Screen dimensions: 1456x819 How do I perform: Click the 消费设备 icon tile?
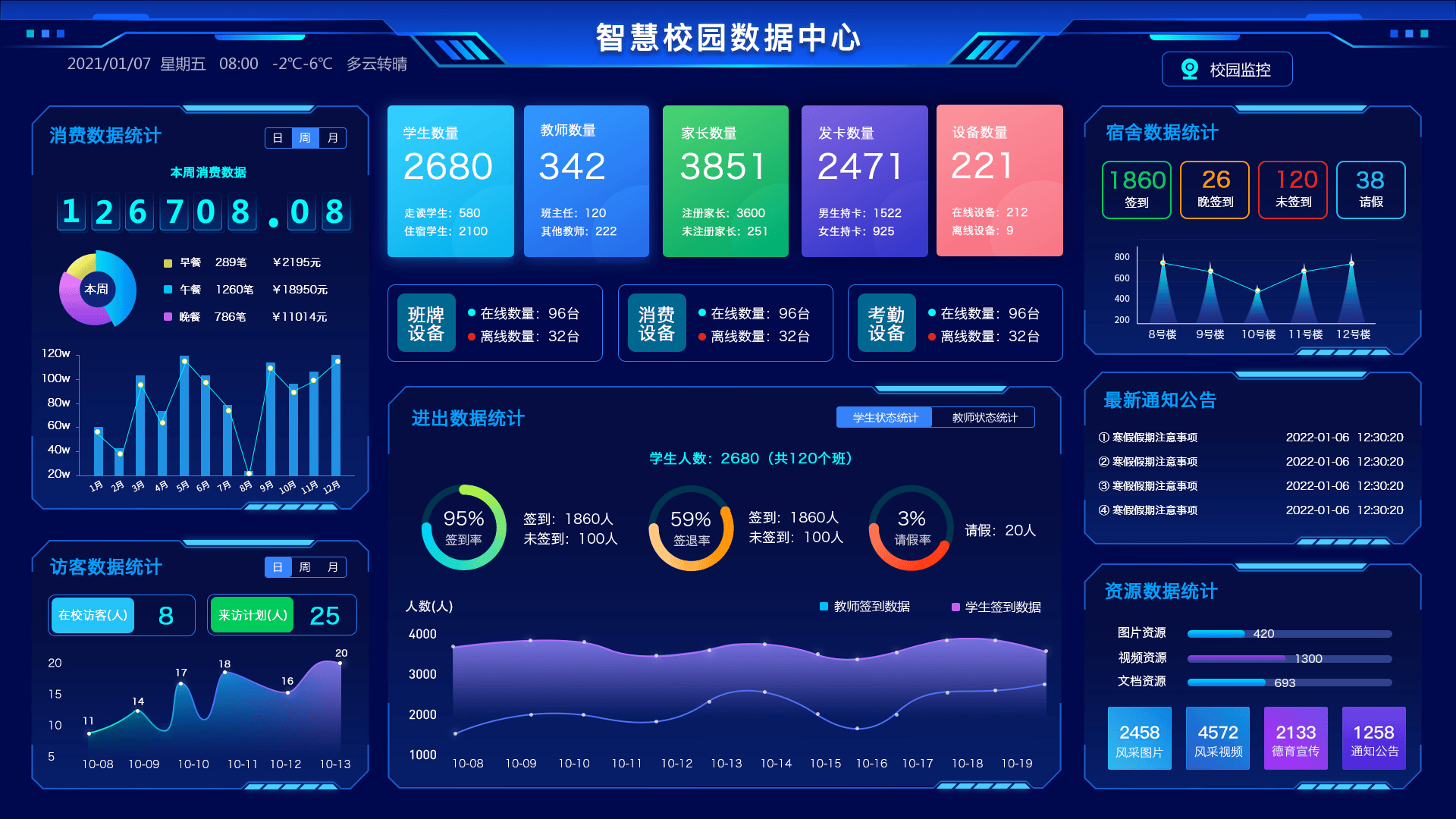657,323
